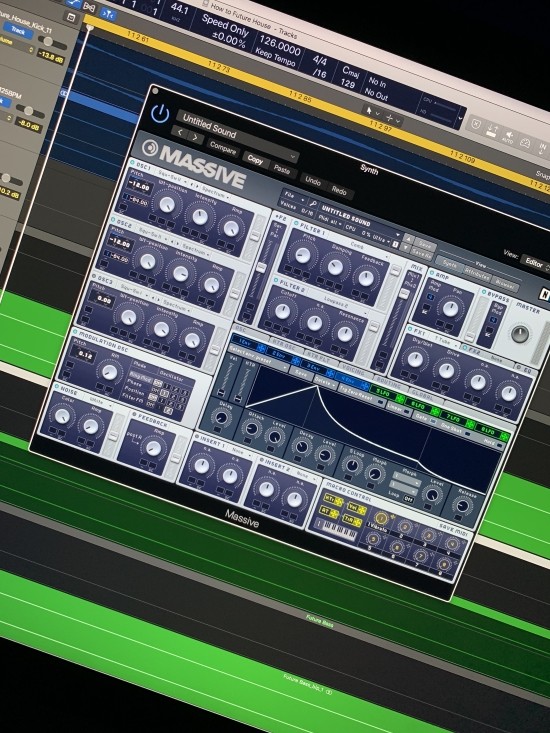
Task: Grab the 8LFO green modulation handle
Action: tap(504, 437)
